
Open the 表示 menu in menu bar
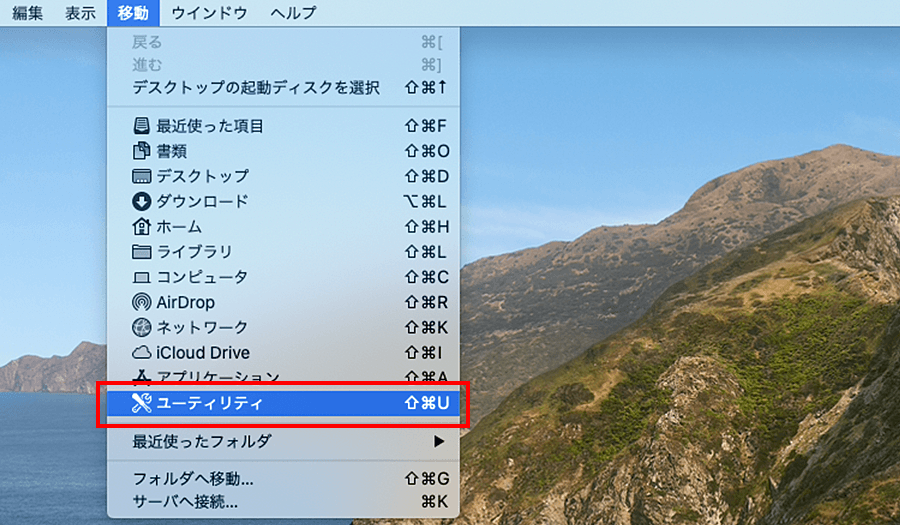point(81,13)
